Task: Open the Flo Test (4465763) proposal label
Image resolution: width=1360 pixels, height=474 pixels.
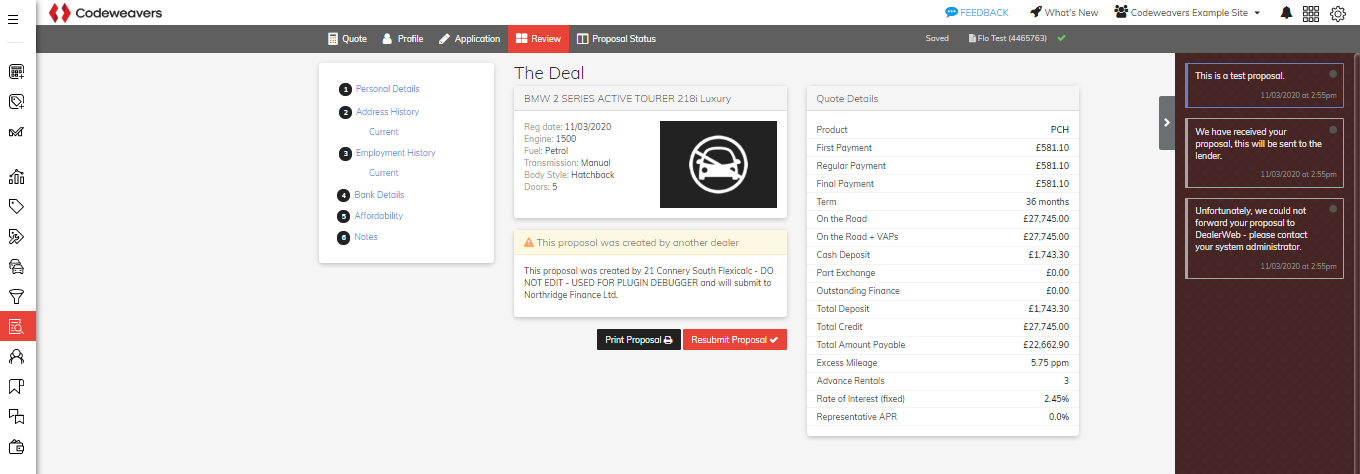Action: [1008, 39]
